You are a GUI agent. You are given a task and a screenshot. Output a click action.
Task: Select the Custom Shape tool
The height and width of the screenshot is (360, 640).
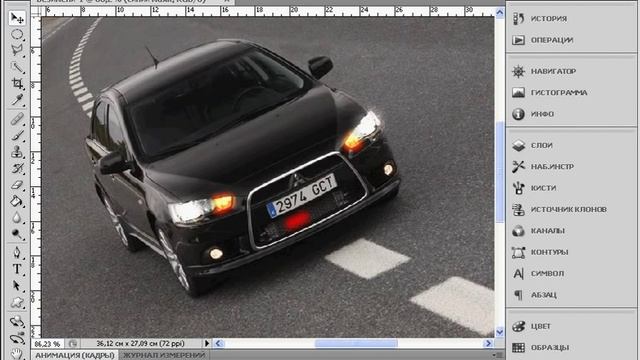(17, 302)
